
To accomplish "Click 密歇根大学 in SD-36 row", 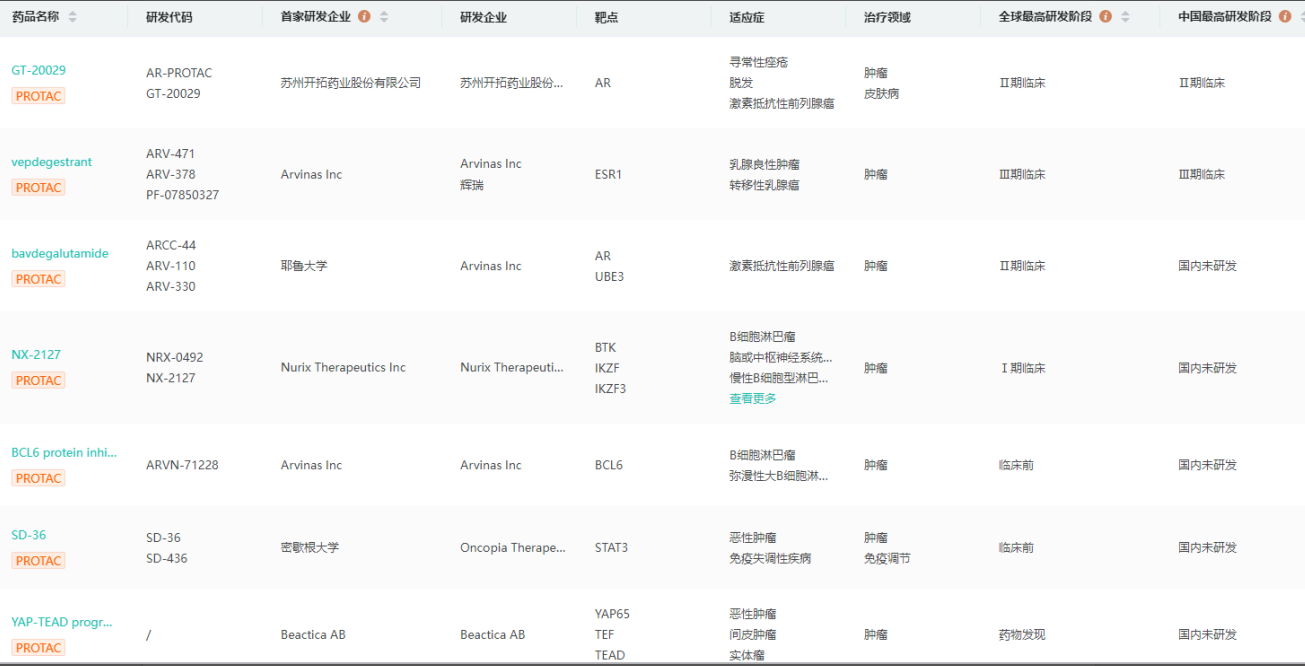I will [310, 548].
